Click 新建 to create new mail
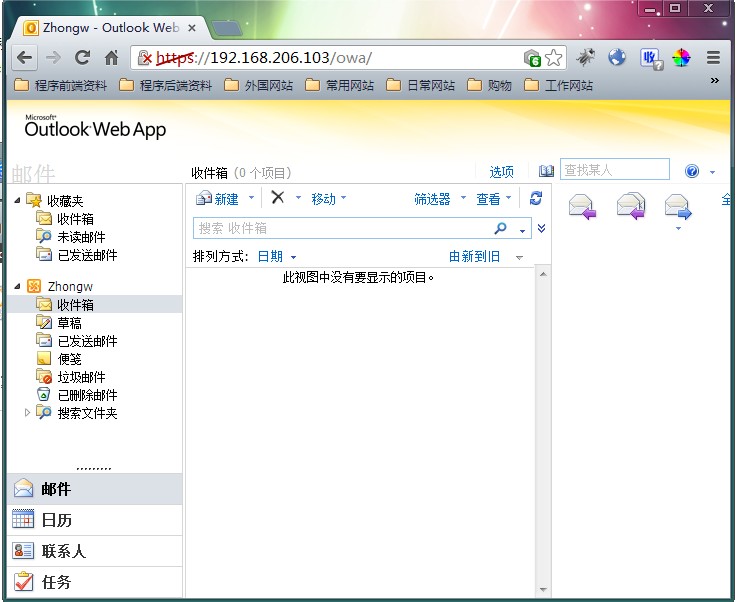The image size is (737, 602). [x=218, y=199]
